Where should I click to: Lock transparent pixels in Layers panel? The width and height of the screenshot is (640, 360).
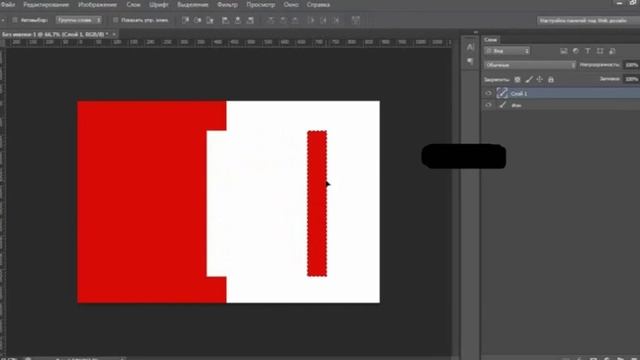pyautogui.click(x=518, y=80)
